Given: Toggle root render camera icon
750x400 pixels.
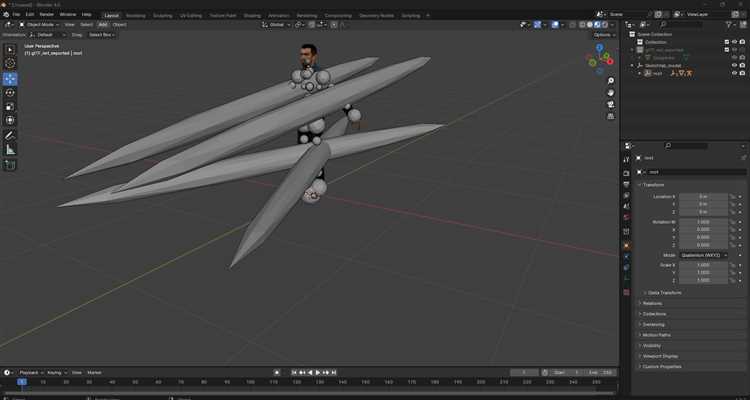Looking at the screenshot, I should 742,73.
